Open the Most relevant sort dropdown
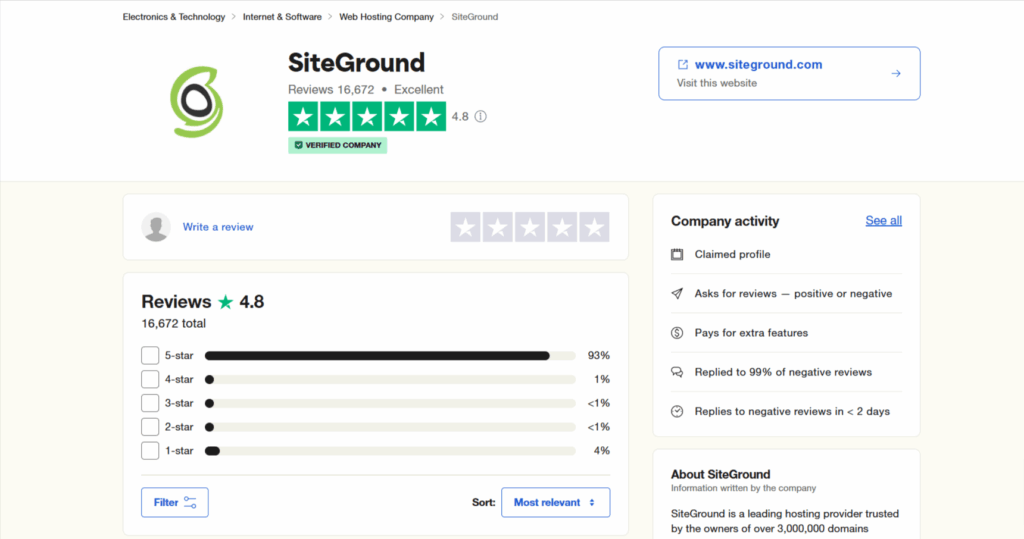The height and width of the screenshot is (539, 1024). (x=555, y=502)
